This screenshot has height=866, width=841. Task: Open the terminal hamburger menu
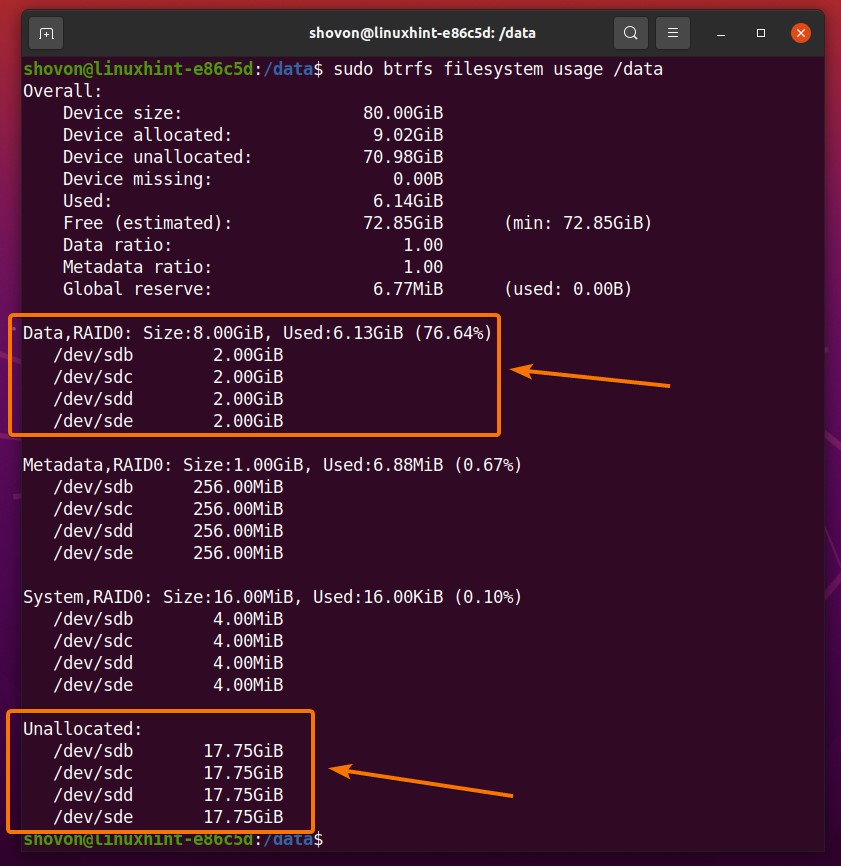coord(674,33)
